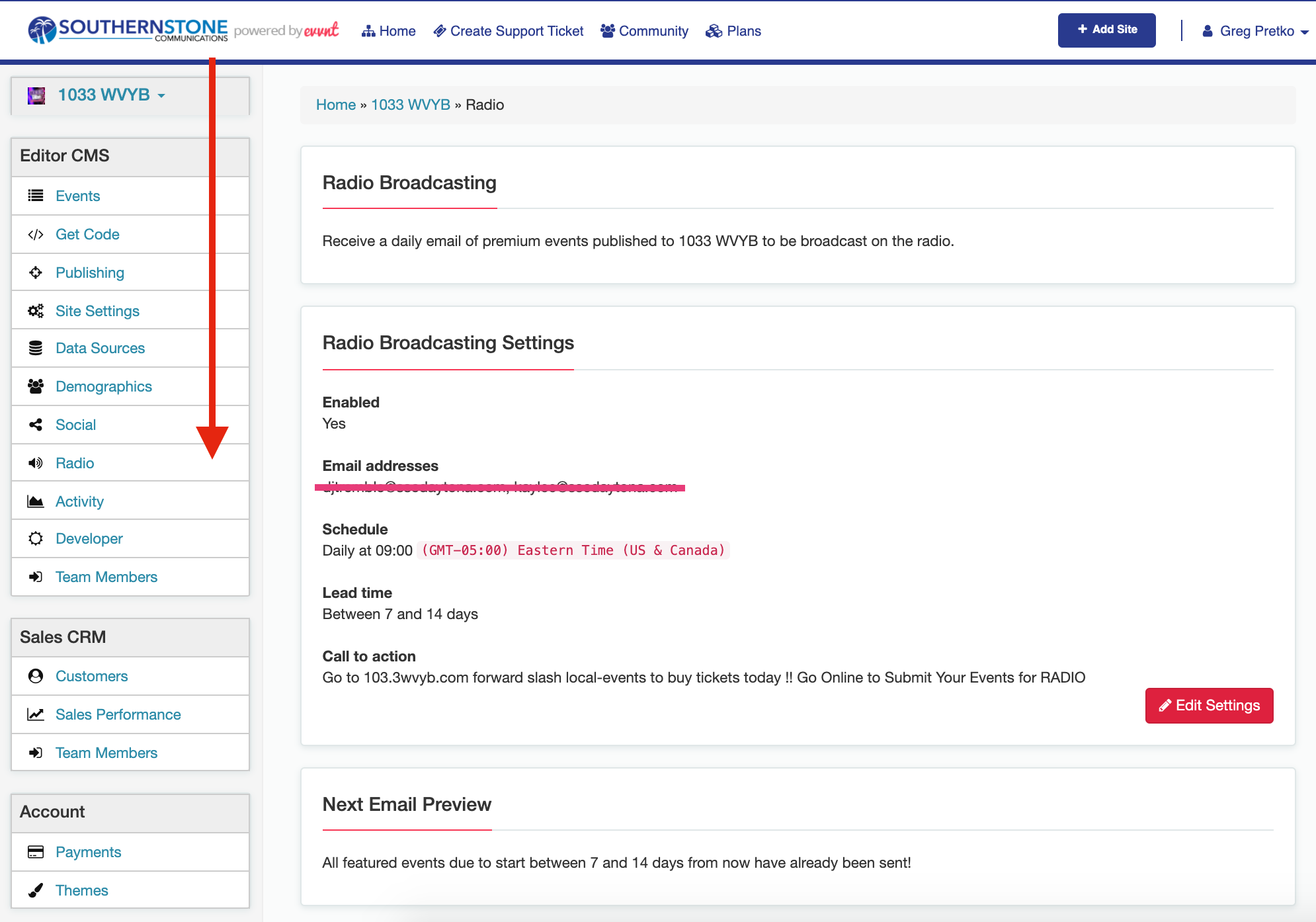Click the Developer cog icon
The image size is (1316, 922).
coord(36,538)
